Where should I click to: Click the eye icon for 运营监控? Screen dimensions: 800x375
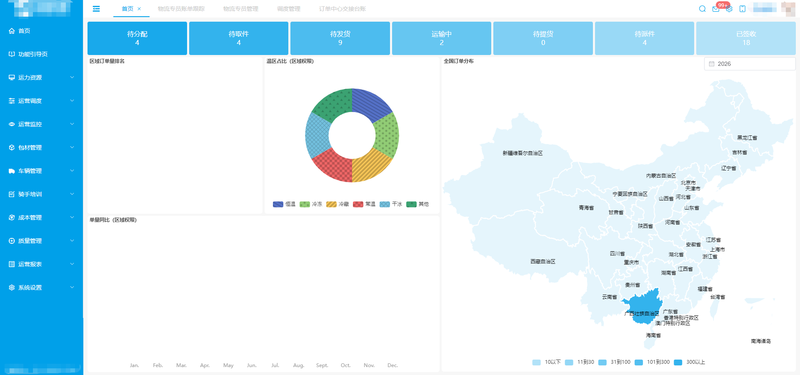[x=12, y=124]
